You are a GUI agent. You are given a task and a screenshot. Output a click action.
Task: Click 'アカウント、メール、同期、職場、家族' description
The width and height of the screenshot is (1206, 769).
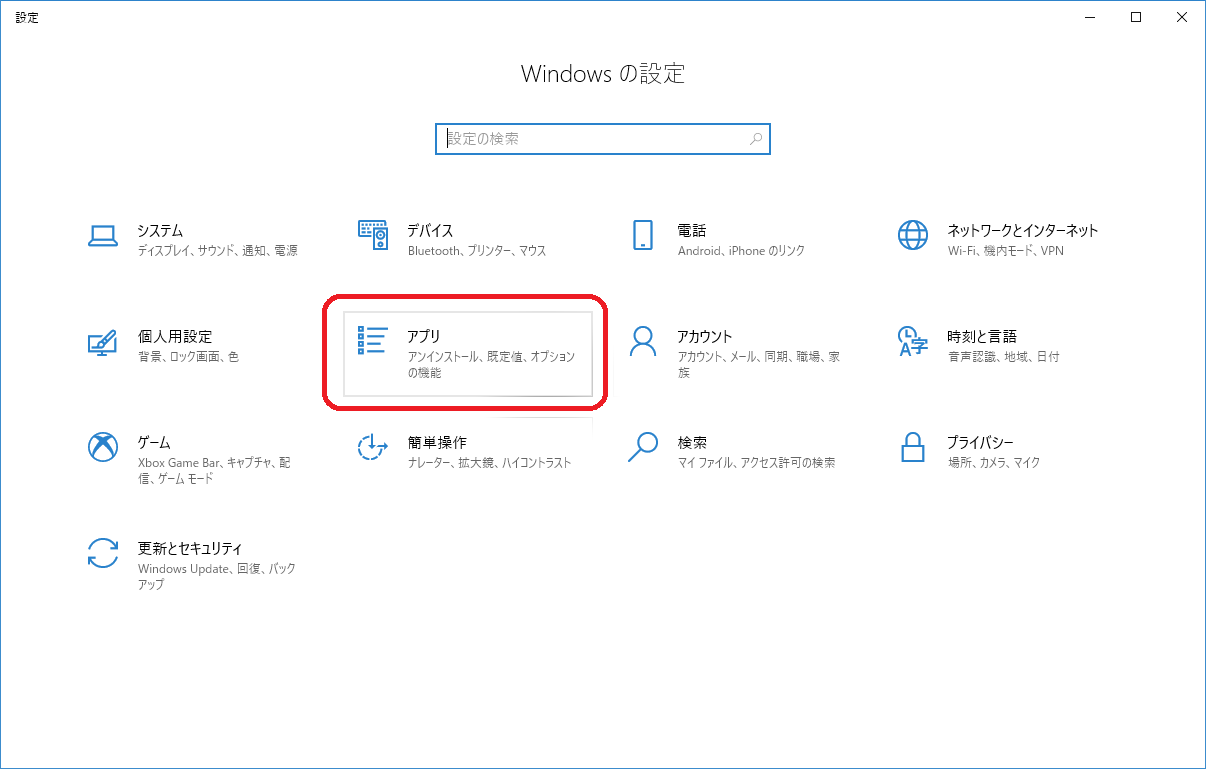(x=758, y=365)
